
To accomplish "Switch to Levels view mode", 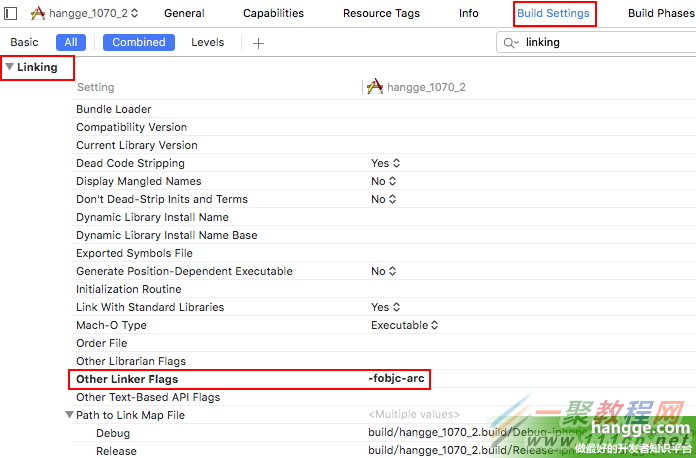I will click(208, 43).
